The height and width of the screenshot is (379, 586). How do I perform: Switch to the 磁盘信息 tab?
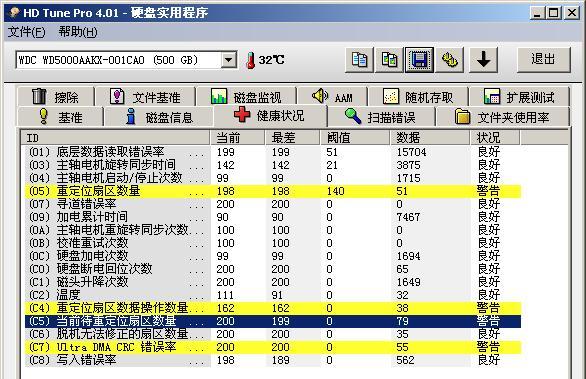click(159, 117)
